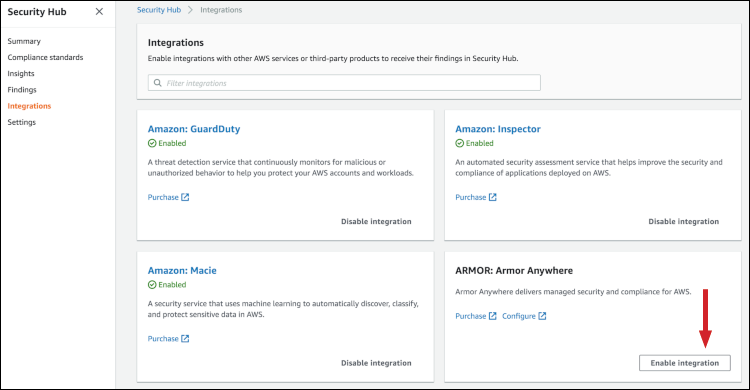Click the external link icon beside Inspector Purchase

tap(493, 197)
